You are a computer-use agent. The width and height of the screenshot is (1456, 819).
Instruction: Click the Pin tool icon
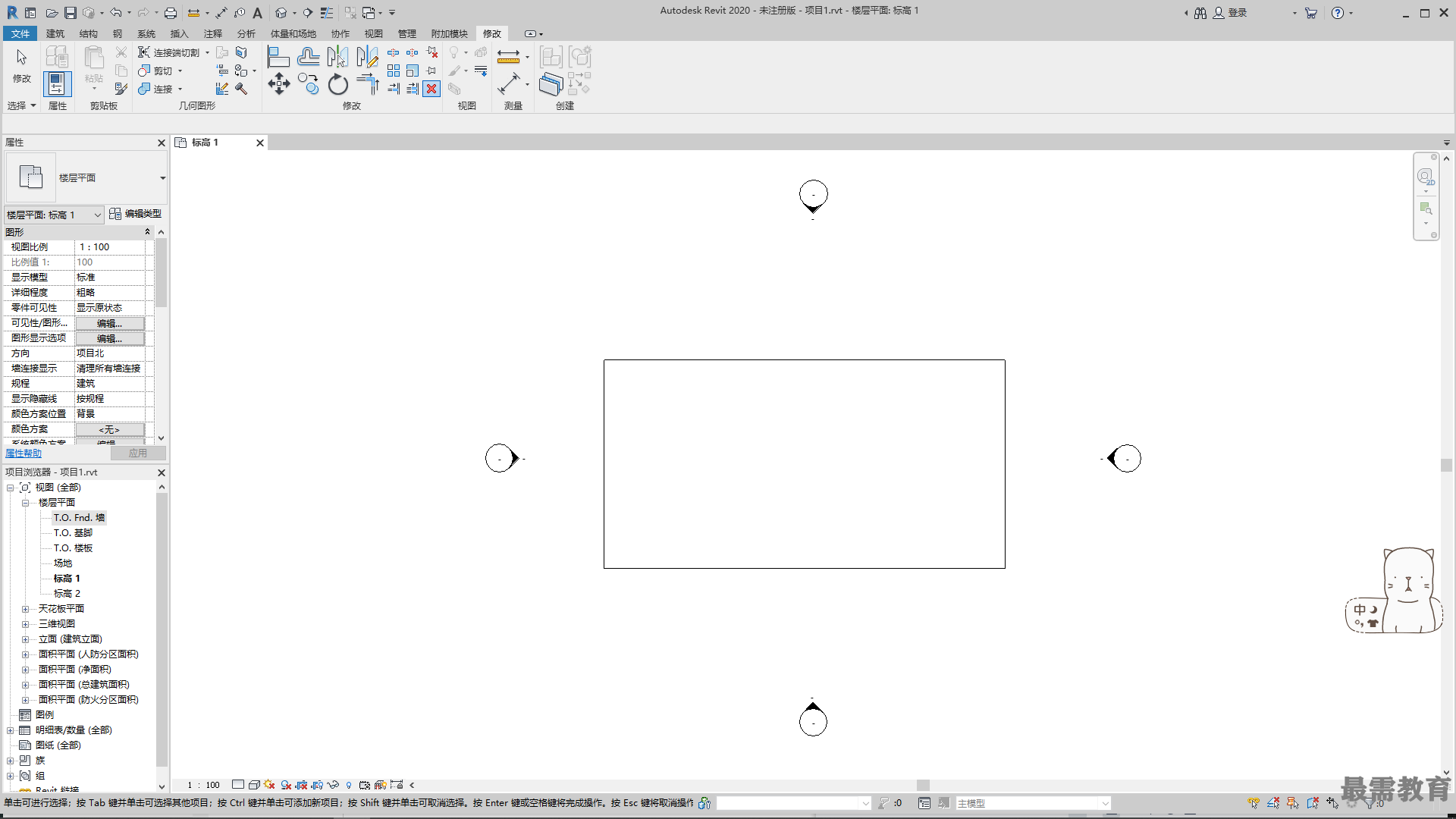tap(431, 71)
